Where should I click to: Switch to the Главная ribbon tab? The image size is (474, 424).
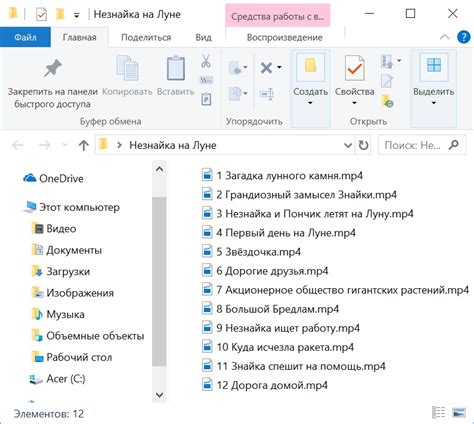(x=79, y=37)
